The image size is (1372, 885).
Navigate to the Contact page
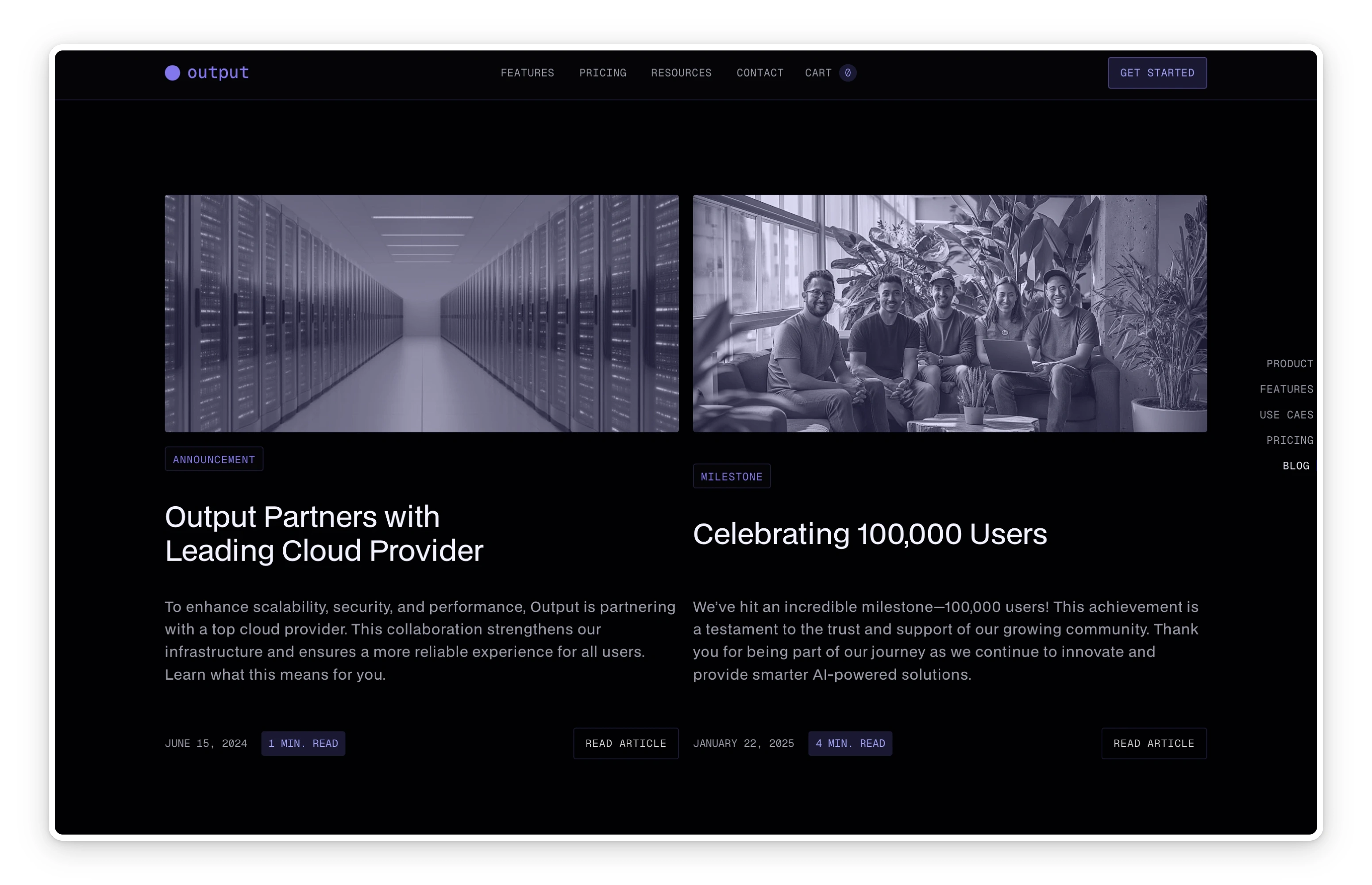point(759,73)
